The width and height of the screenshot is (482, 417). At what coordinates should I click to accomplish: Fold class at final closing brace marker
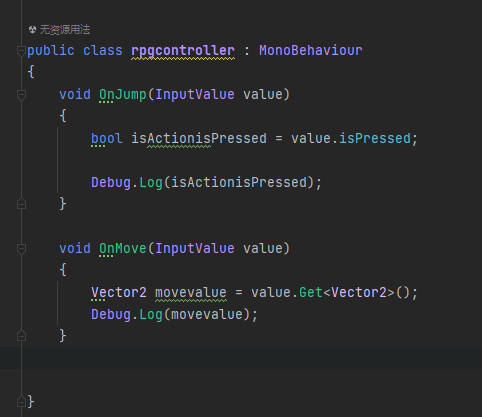pos(21,401)
